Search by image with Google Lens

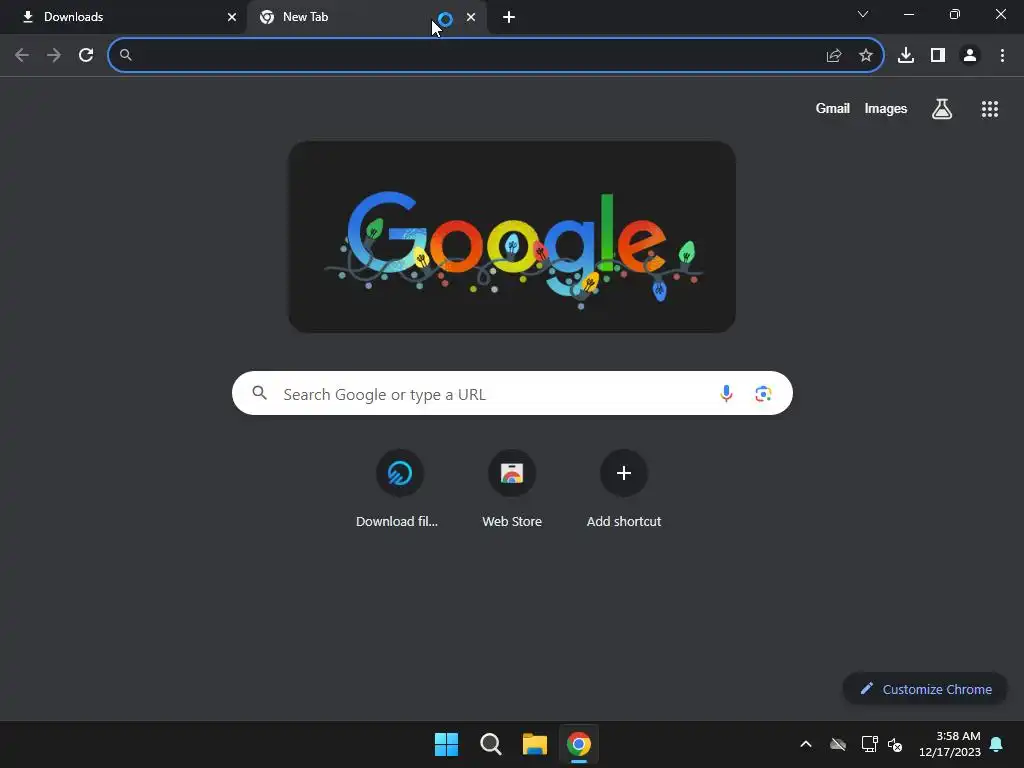click(763, 393)
